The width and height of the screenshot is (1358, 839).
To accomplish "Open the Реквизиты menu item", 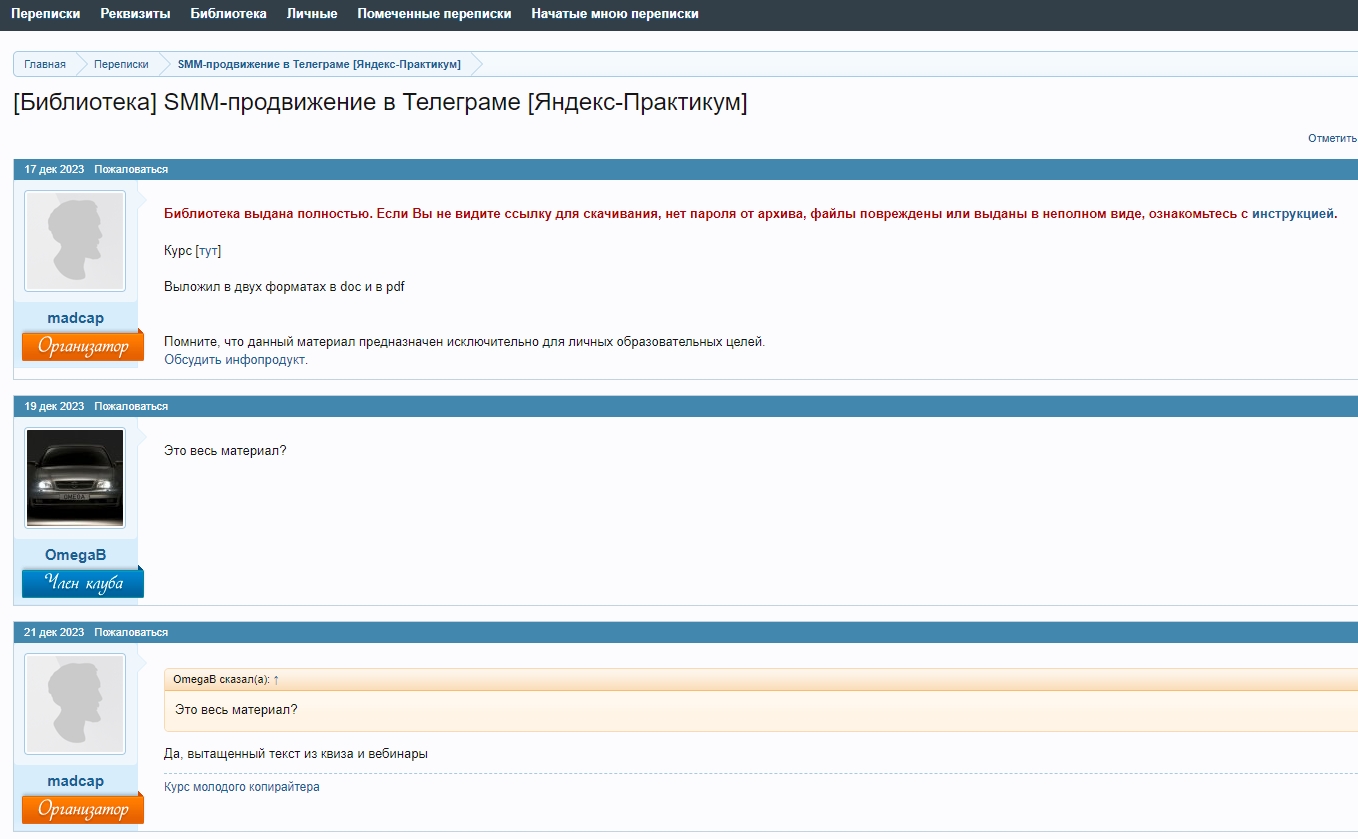I will point(135,14).
